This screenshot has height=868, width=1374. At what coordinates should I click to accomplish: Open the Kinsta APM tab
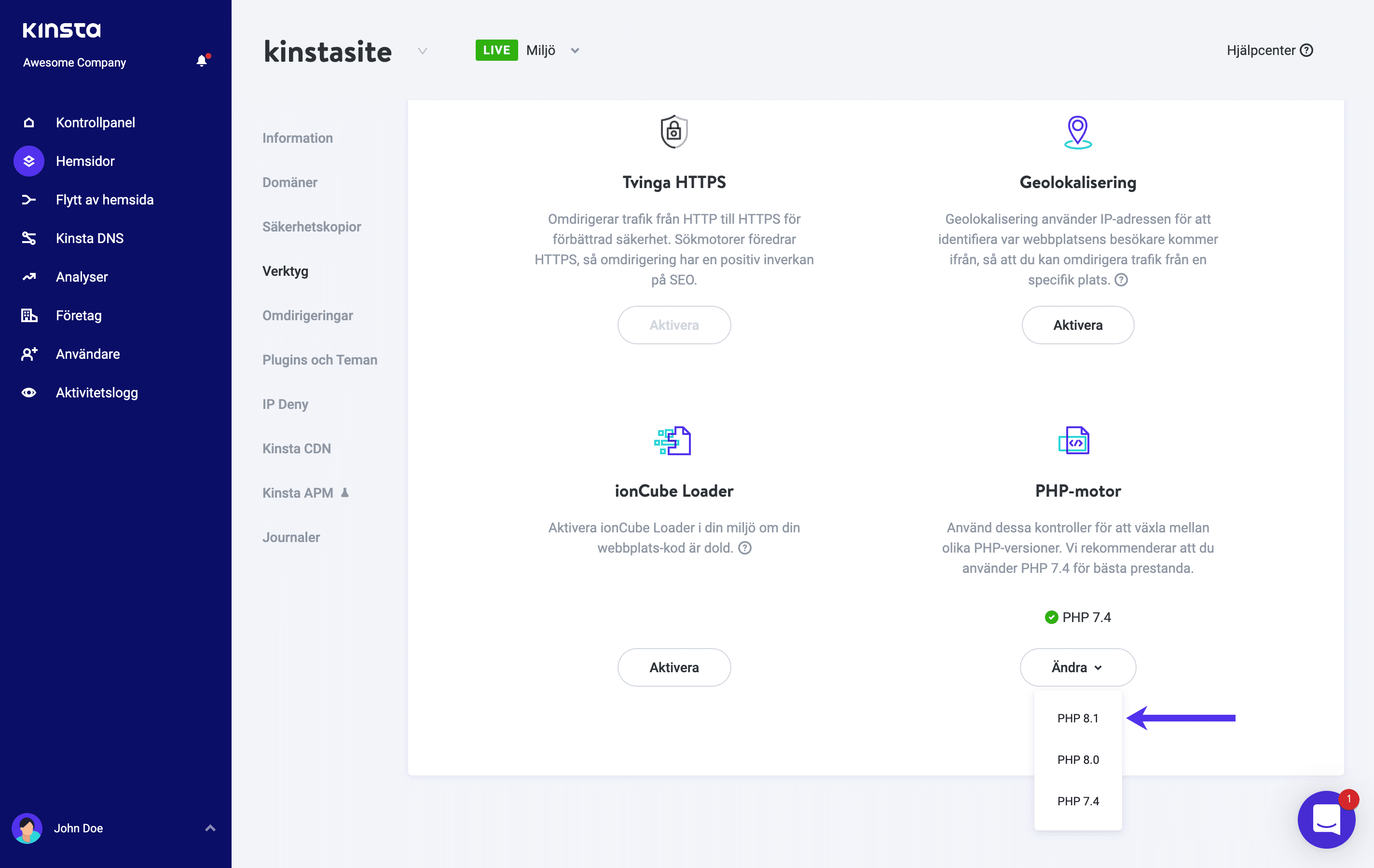297,493
